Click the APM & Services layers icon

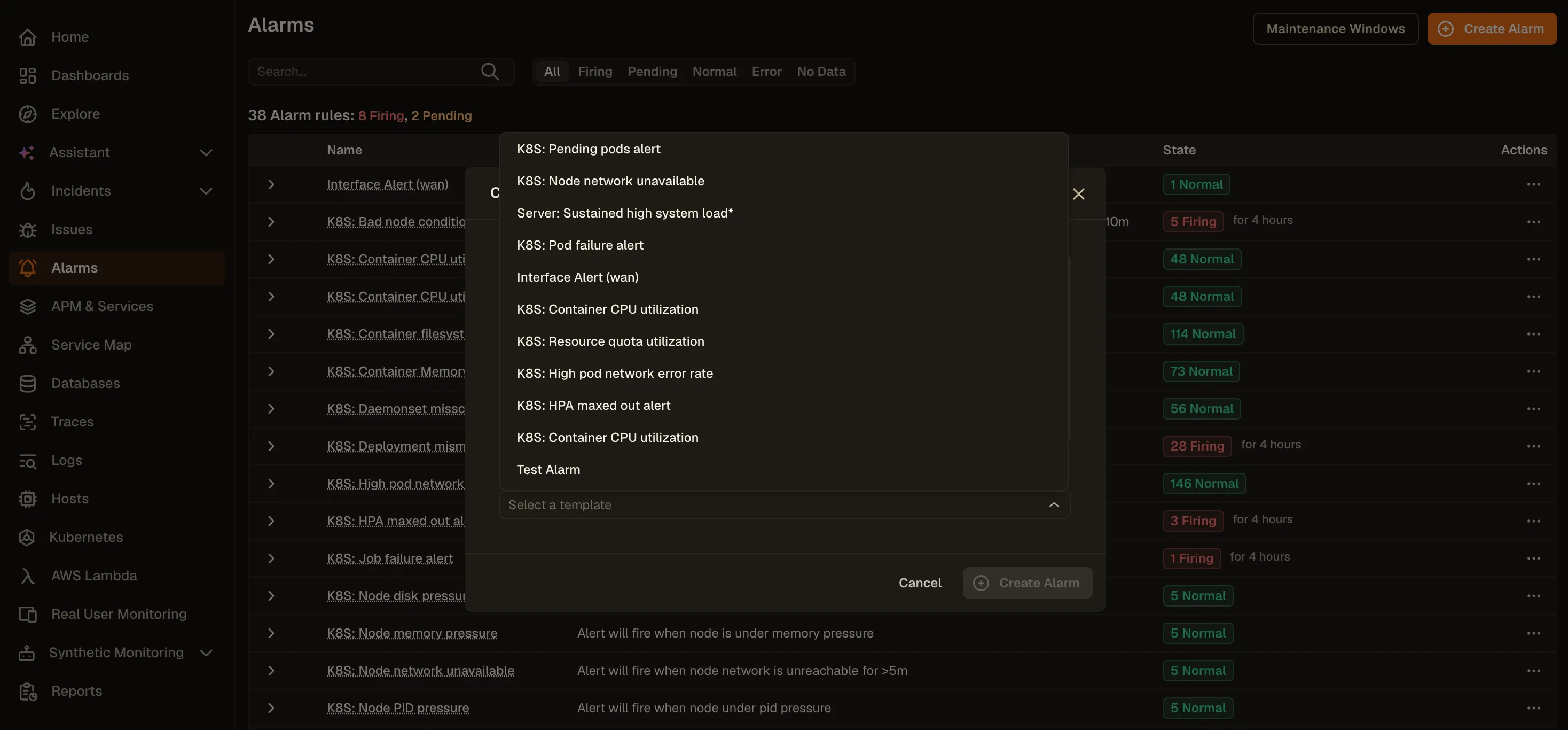tap(27, 306)
